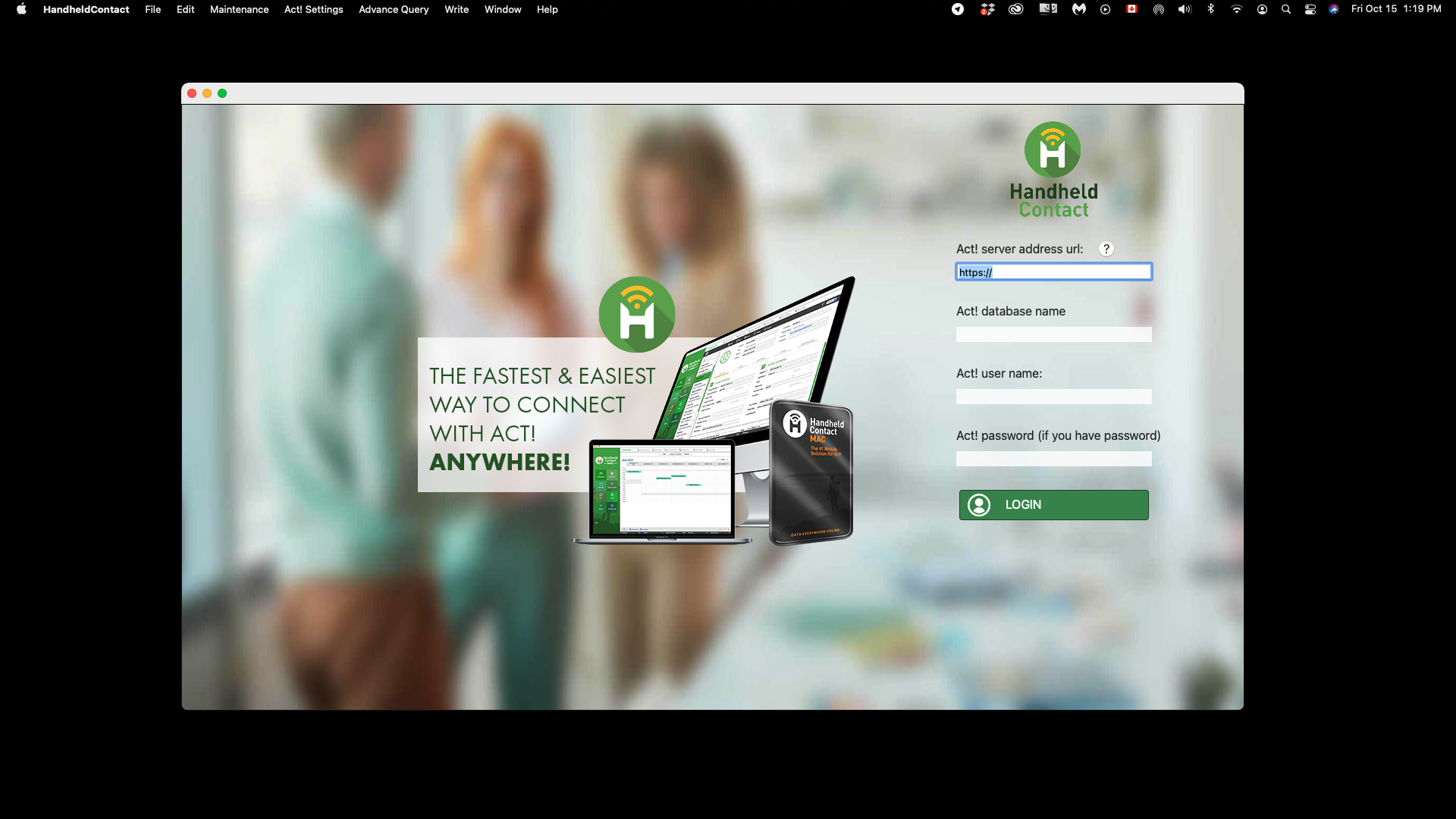The width and height of the screenshot is (1456, 819).
Task: Minimize the HandheldContact window
Action: [207, 93]
